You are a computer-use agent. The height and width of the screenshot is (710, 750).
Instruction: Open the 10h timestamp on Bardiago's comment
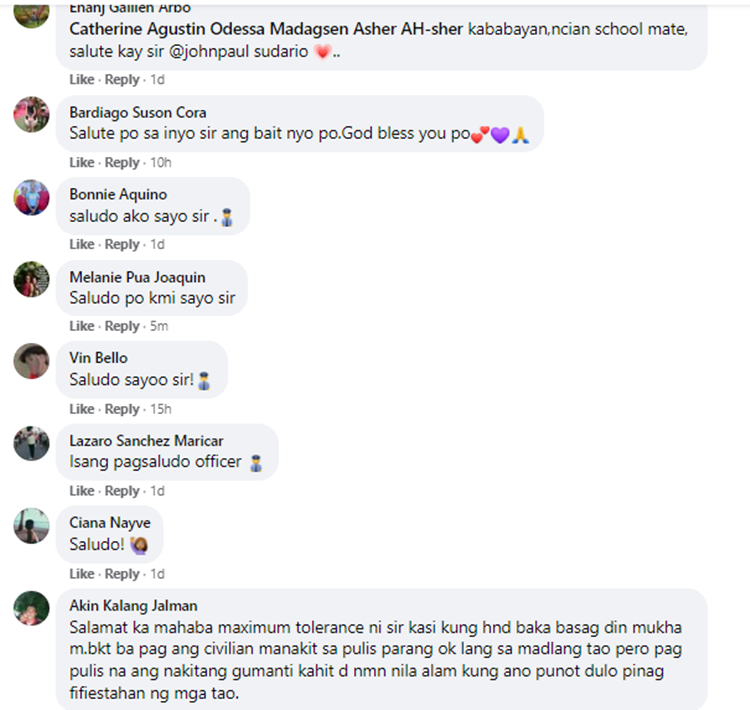[x=161, y=163]
